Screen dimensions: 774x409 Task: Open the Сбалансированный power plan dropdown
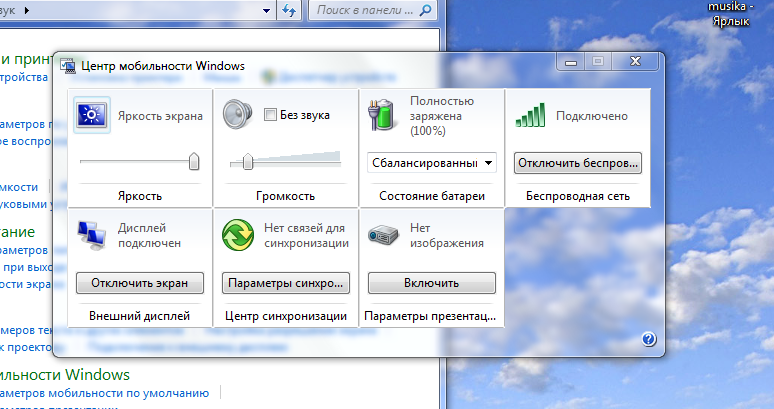(x=431, y=163)
